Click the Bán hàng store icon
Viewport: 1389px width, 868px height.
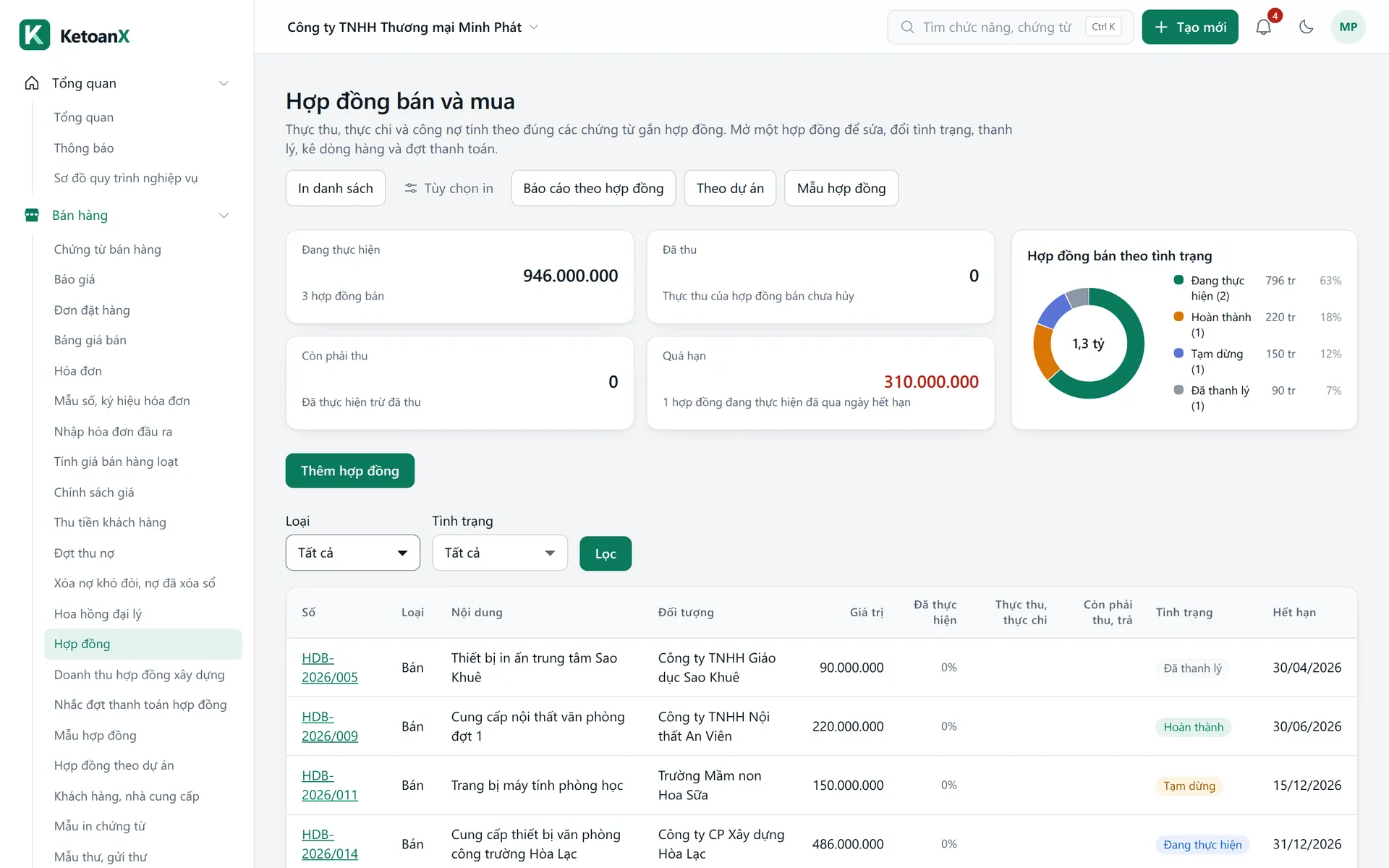coord(32,216)
